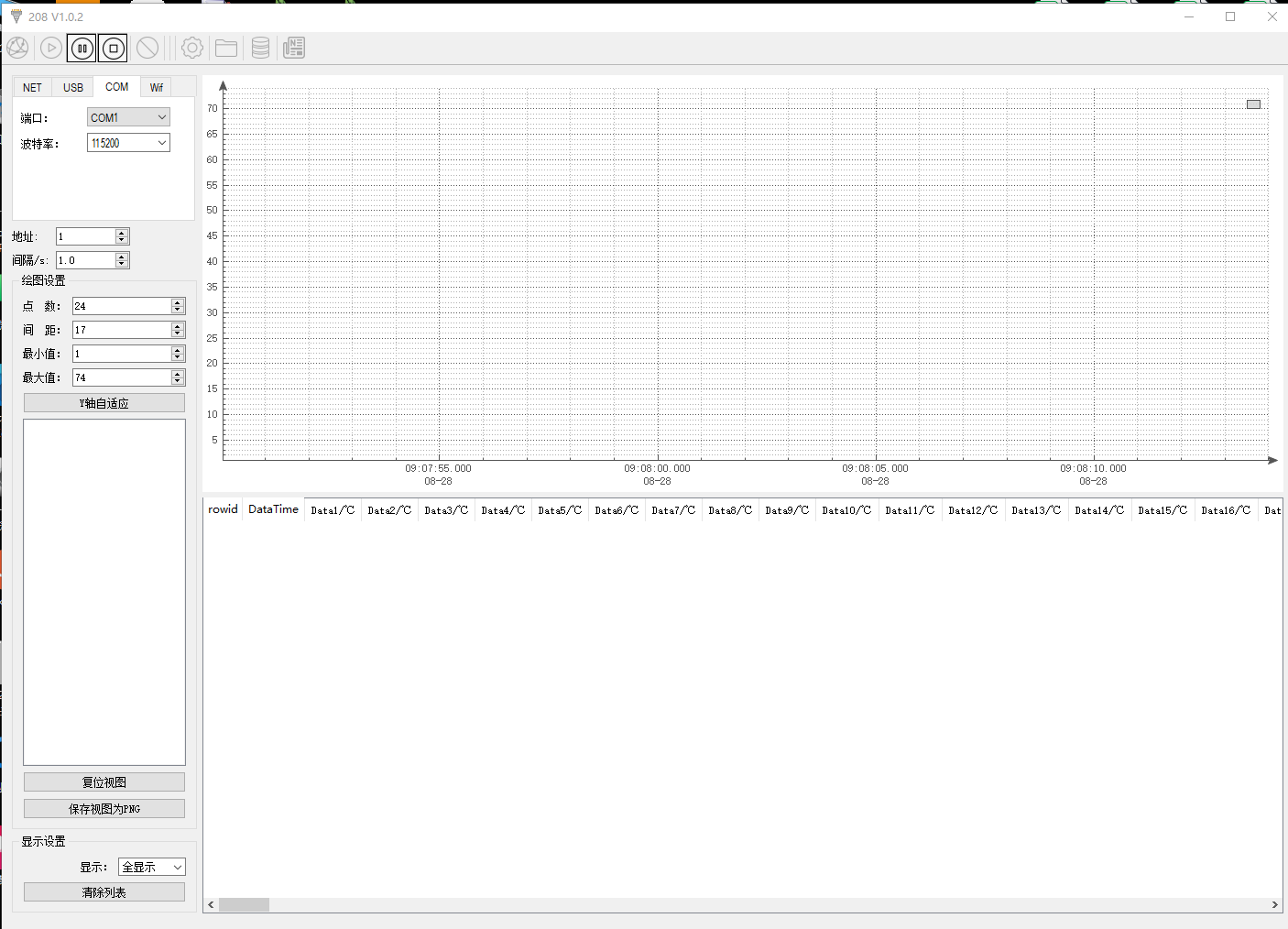The width and height of the screenshot is (1288, 929).
Task: Click the 最大值 input field showing 74
Action: tap(122, 377)
